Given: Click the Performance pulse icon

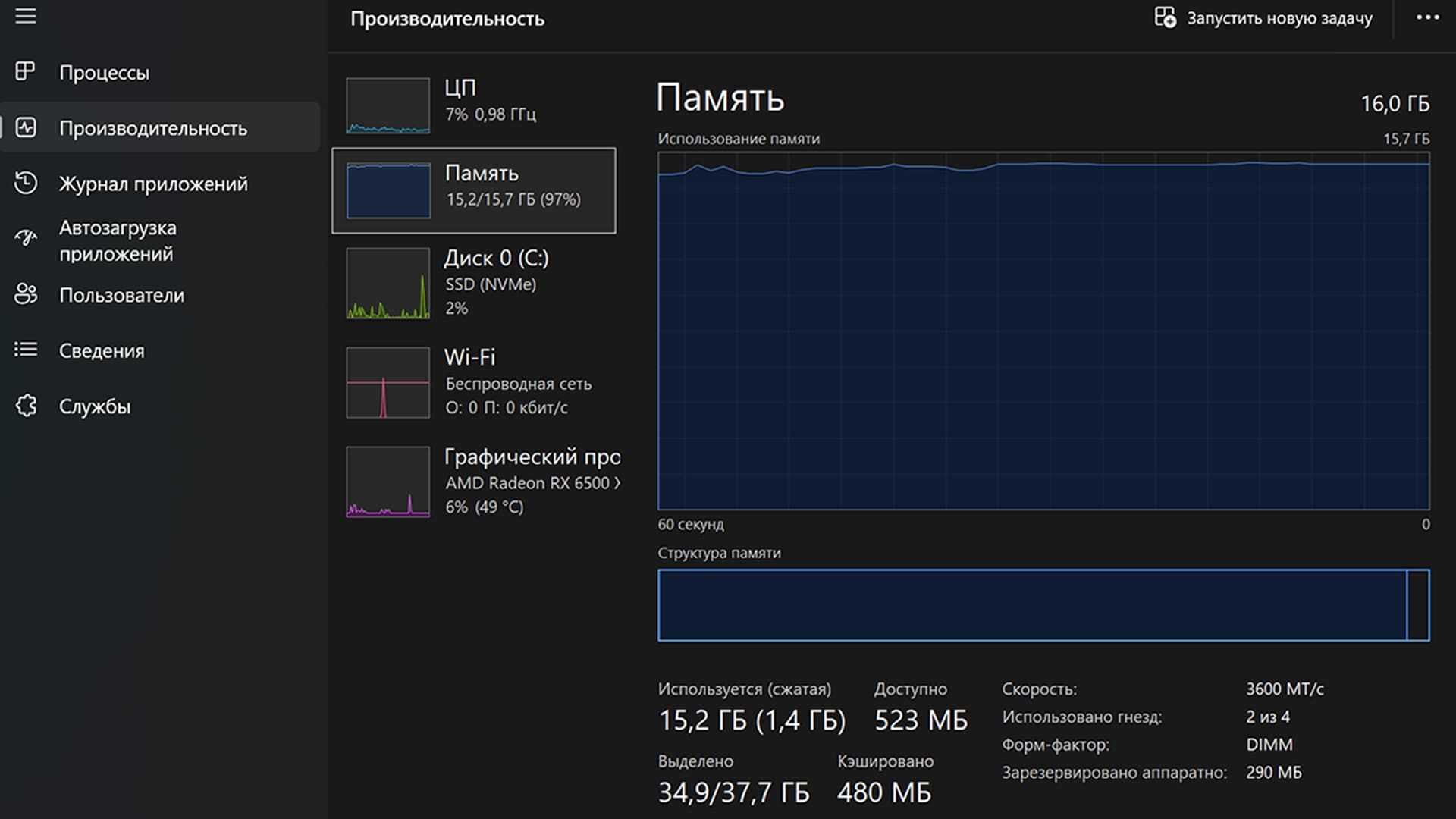Looking at the screenshot, I should (26, 127).
